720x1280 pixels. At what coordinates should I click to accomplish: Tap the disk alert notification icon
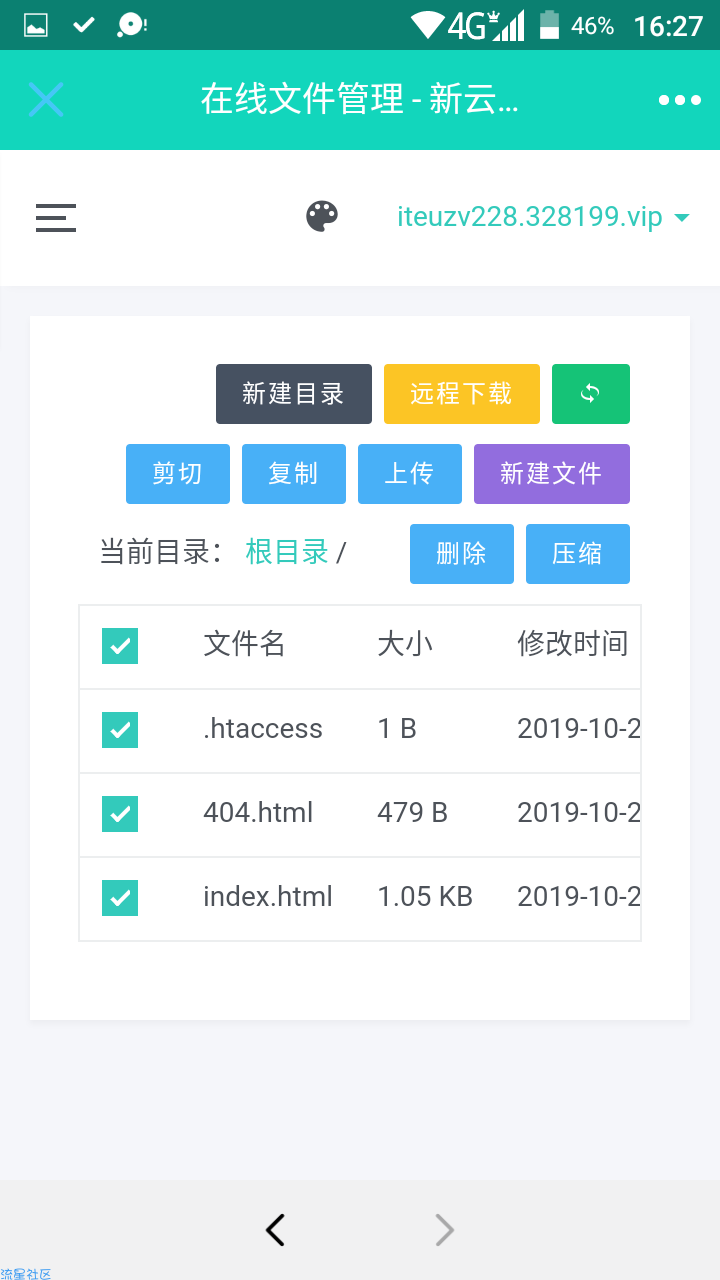[132, 25]
